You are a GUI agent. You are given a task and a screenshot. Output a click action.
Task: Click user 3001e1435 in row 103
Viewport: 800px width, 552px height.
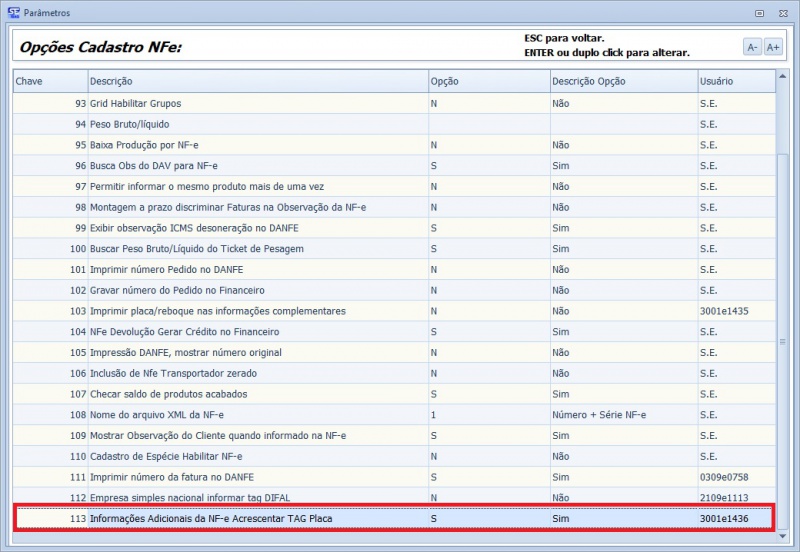724,311
